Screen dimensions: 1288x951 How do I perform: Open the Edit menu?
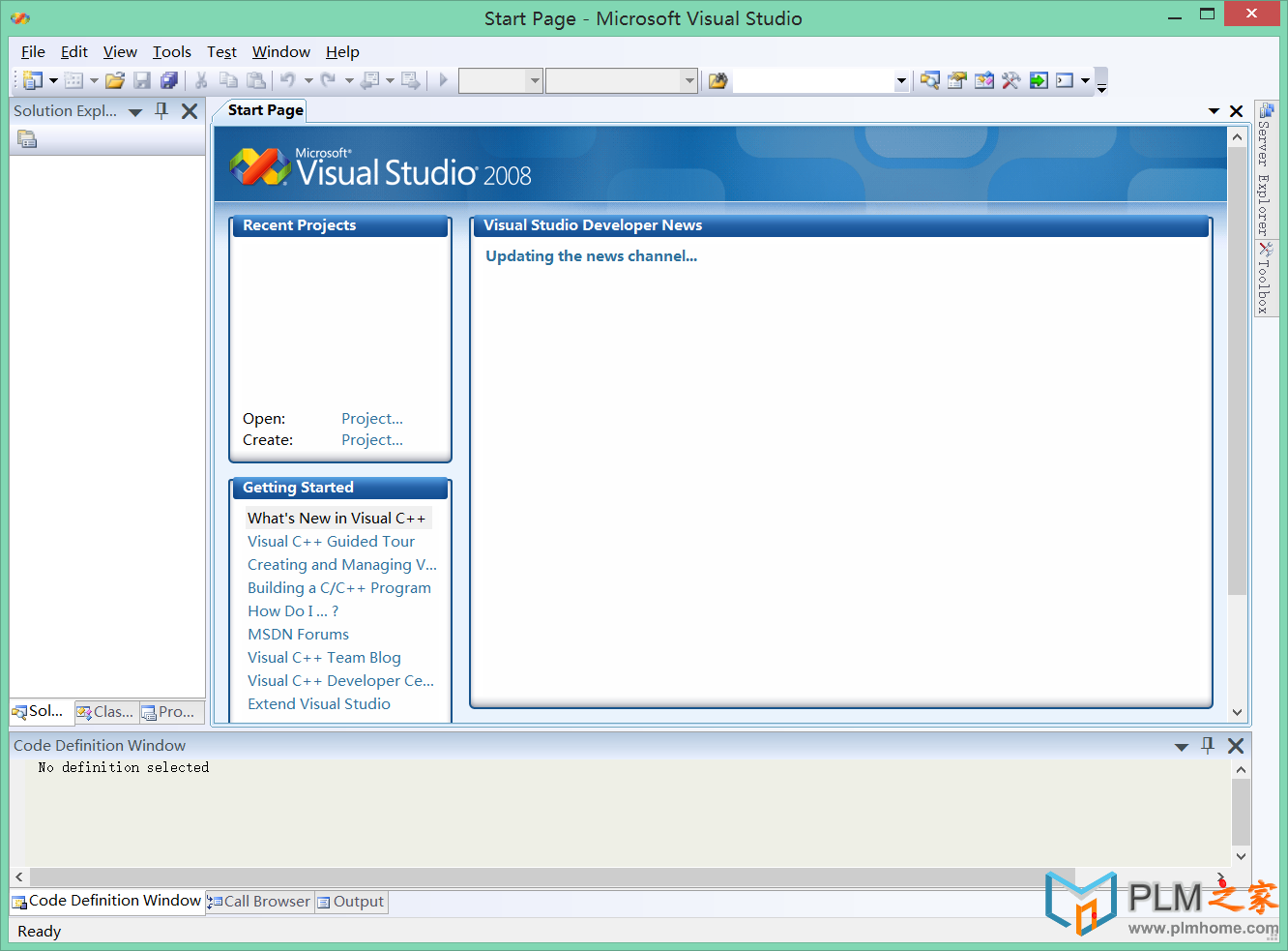tap(73, 51)
